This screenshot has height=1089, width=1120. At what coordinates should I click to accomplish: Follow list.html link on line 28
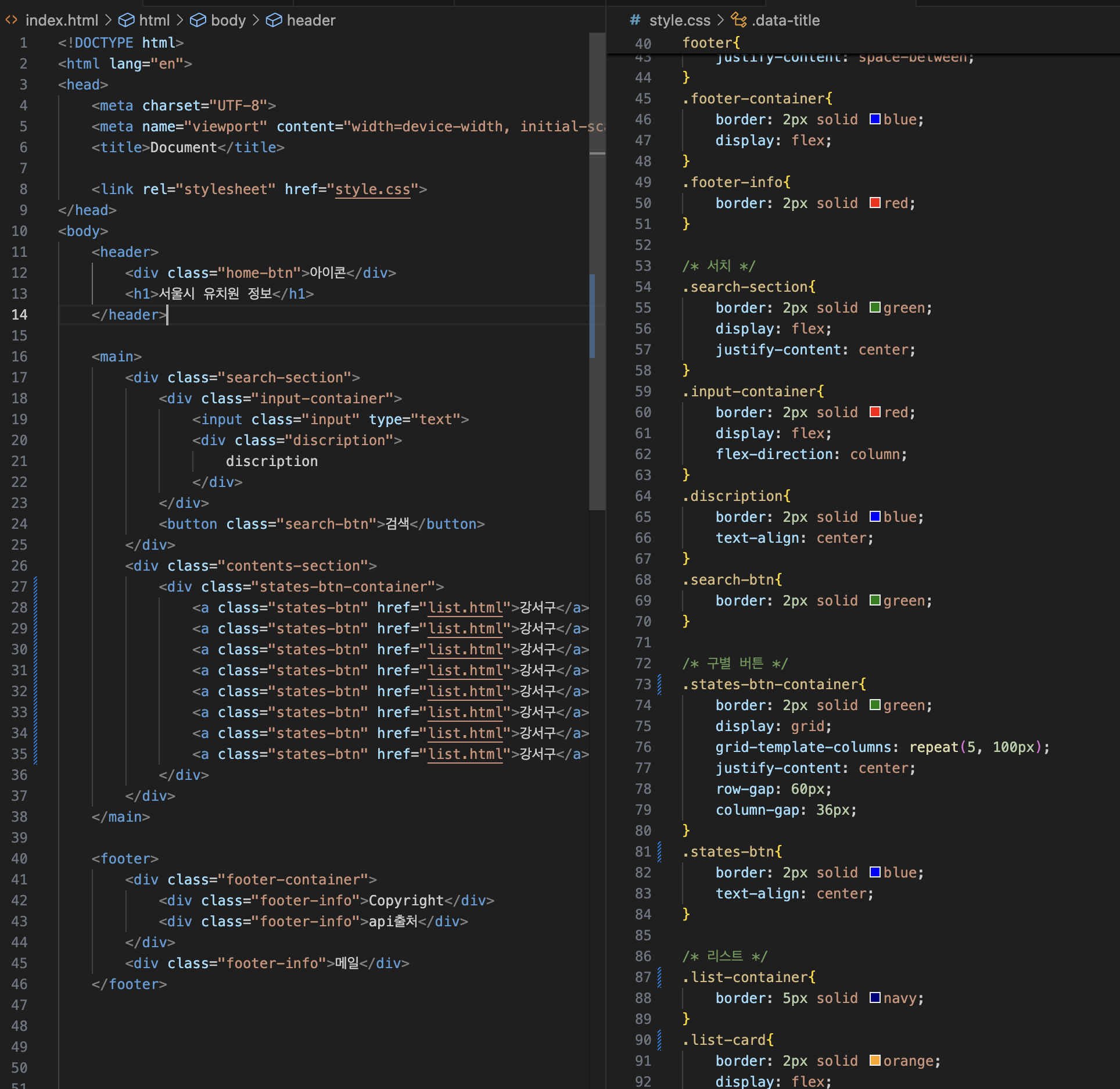point(465,608)
